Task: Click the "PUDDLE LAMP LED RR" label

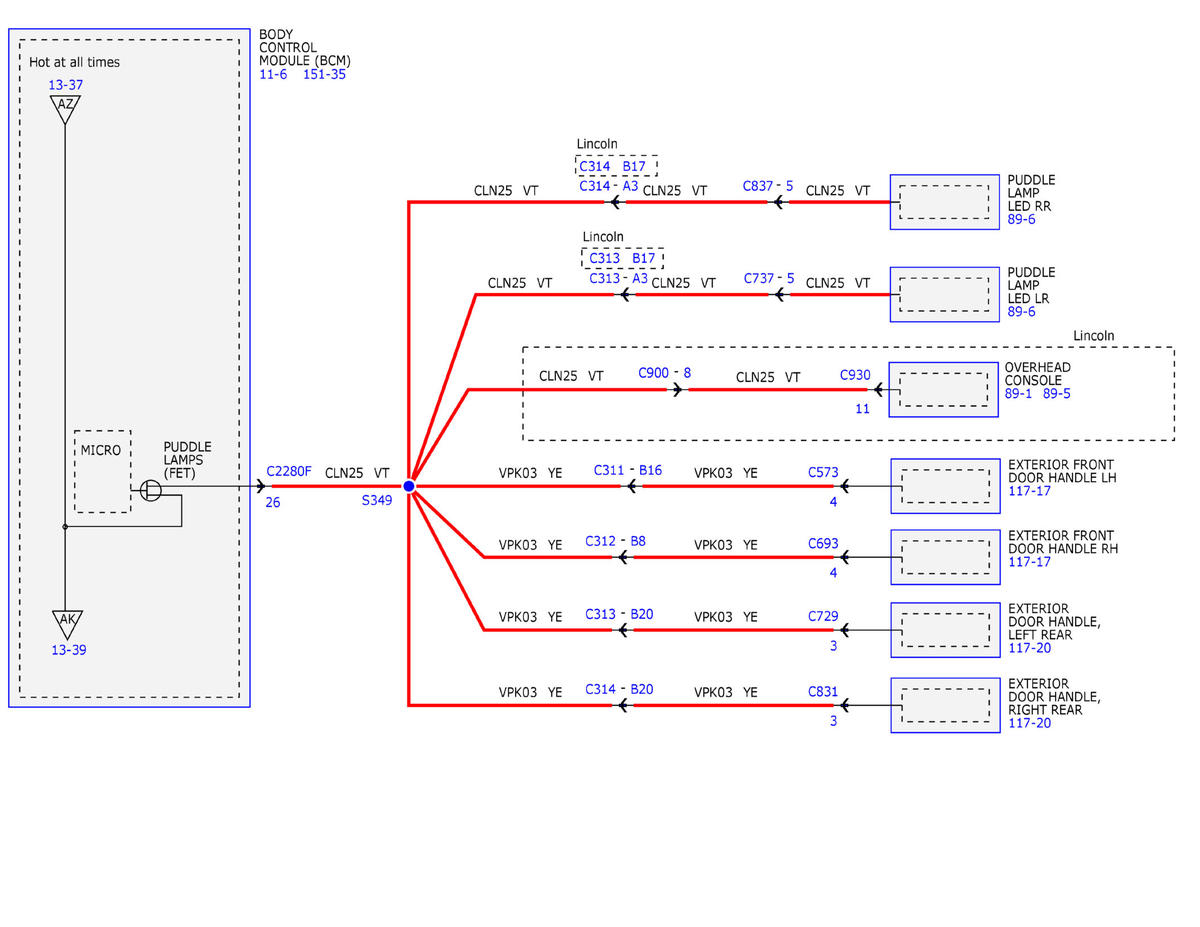Action: click(1031, 193)
